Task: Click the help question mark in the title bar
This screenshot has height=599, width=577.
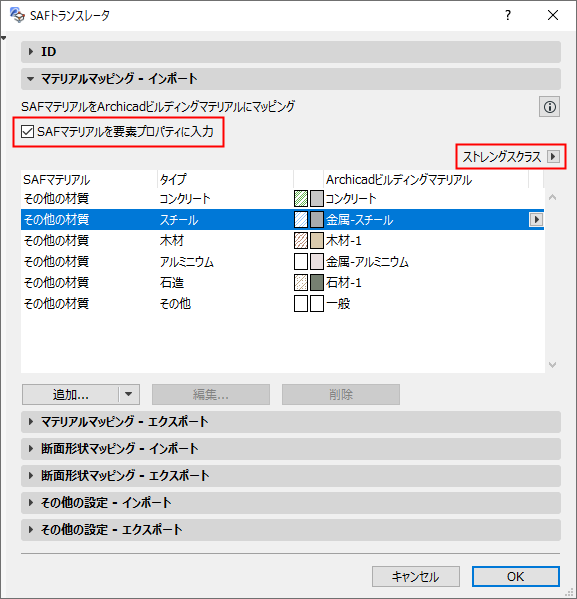Action: (x=508, y=15)
